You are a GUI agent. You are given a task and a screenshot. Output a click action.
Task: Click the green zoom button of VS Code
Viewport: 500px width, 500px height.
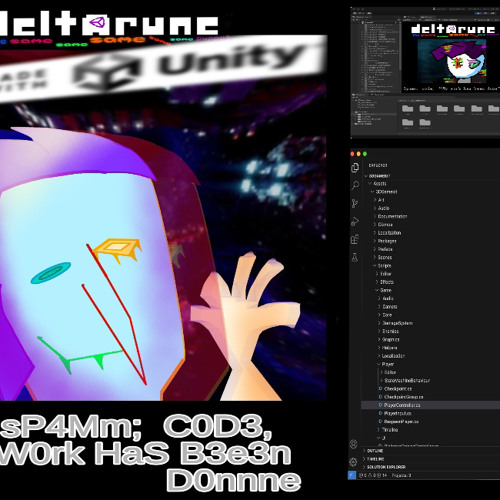365,154
